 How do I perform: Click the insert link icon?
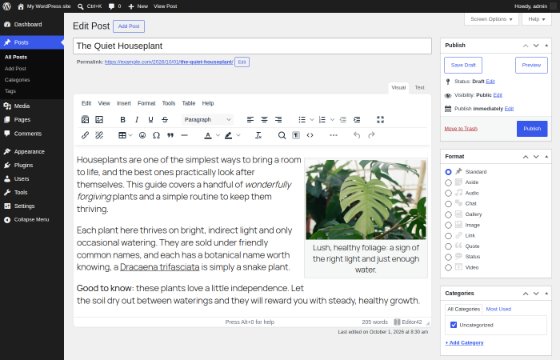pyautogui.click(x=85, y=135)
